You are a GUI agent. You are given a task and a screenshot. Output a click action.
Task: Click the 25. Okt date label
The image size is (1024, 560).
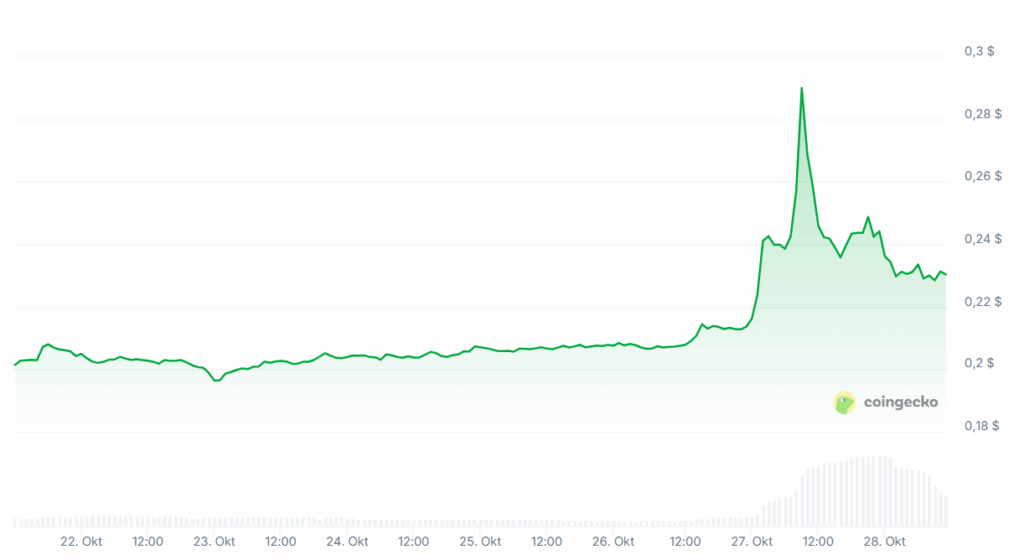[480, 541]
